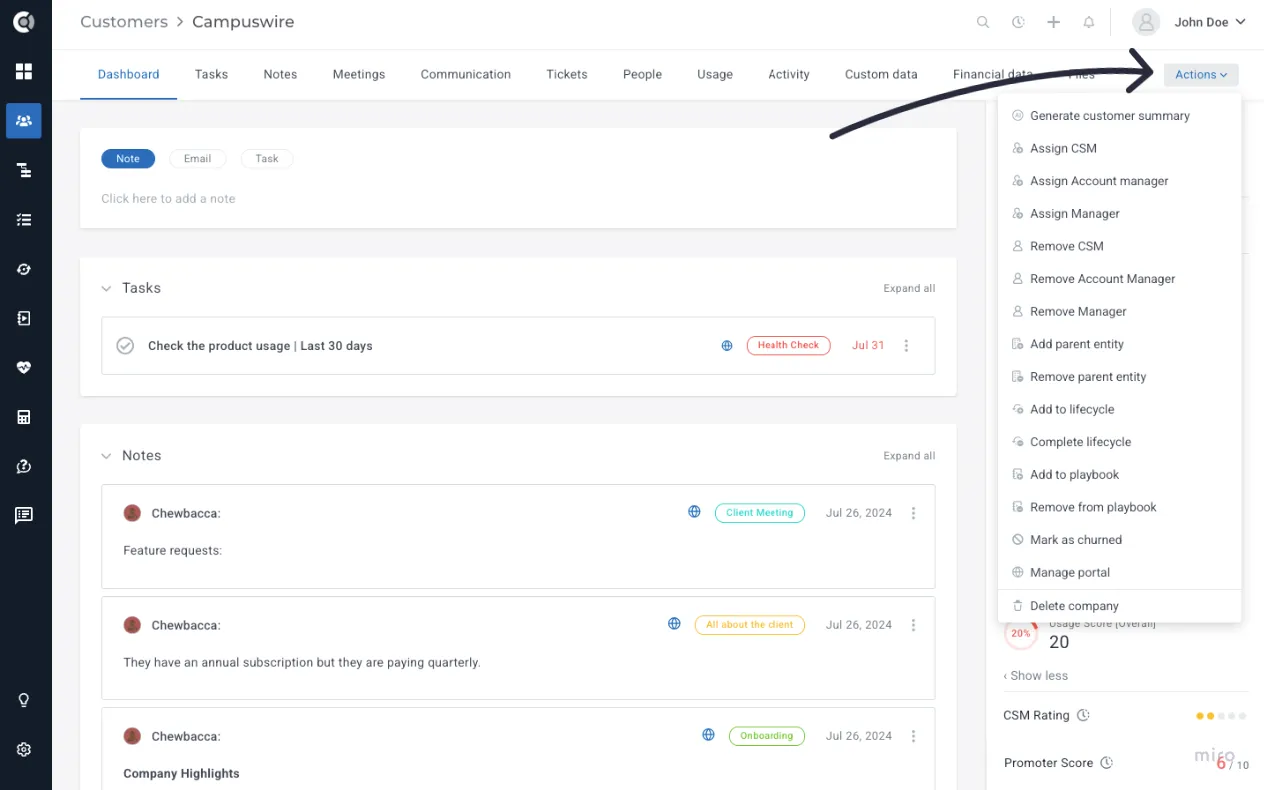The image size is (1264, 790).
Task: Switch to the Usage tab
Action: coord(715,75)
